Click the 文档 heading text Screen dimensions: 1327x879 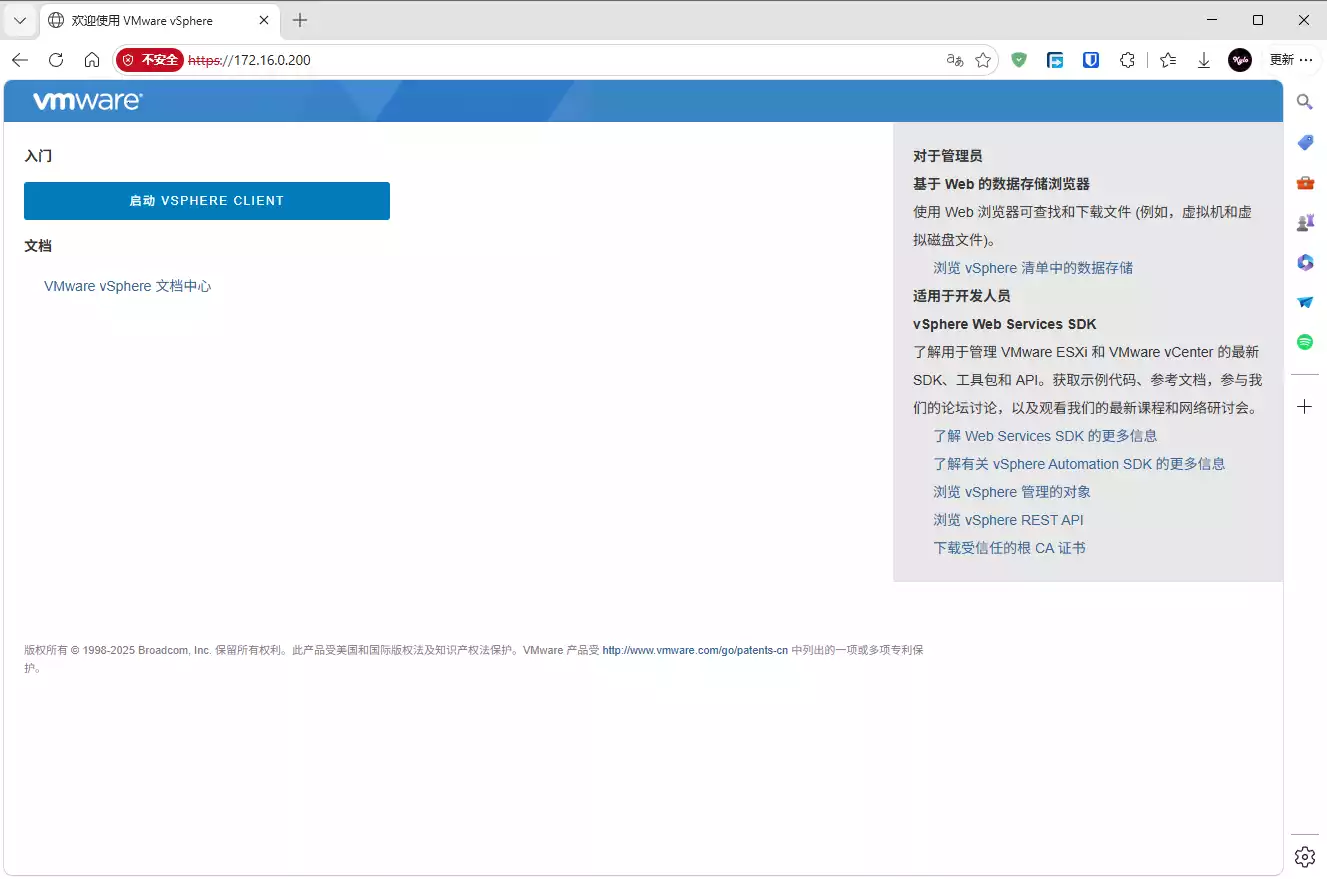point(38,246)
